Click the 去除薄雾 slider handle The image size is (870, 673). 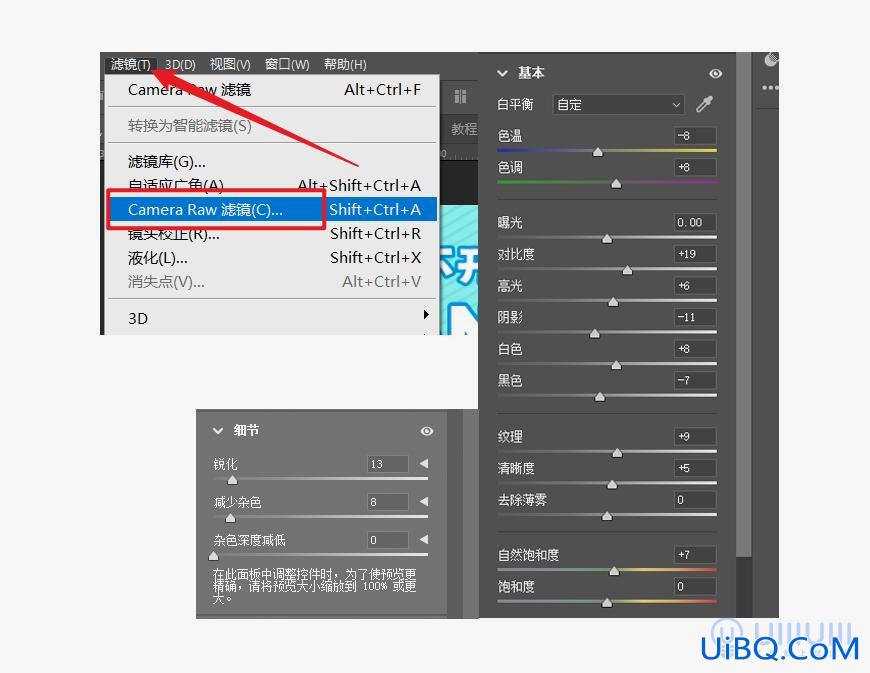coord(607,516)
